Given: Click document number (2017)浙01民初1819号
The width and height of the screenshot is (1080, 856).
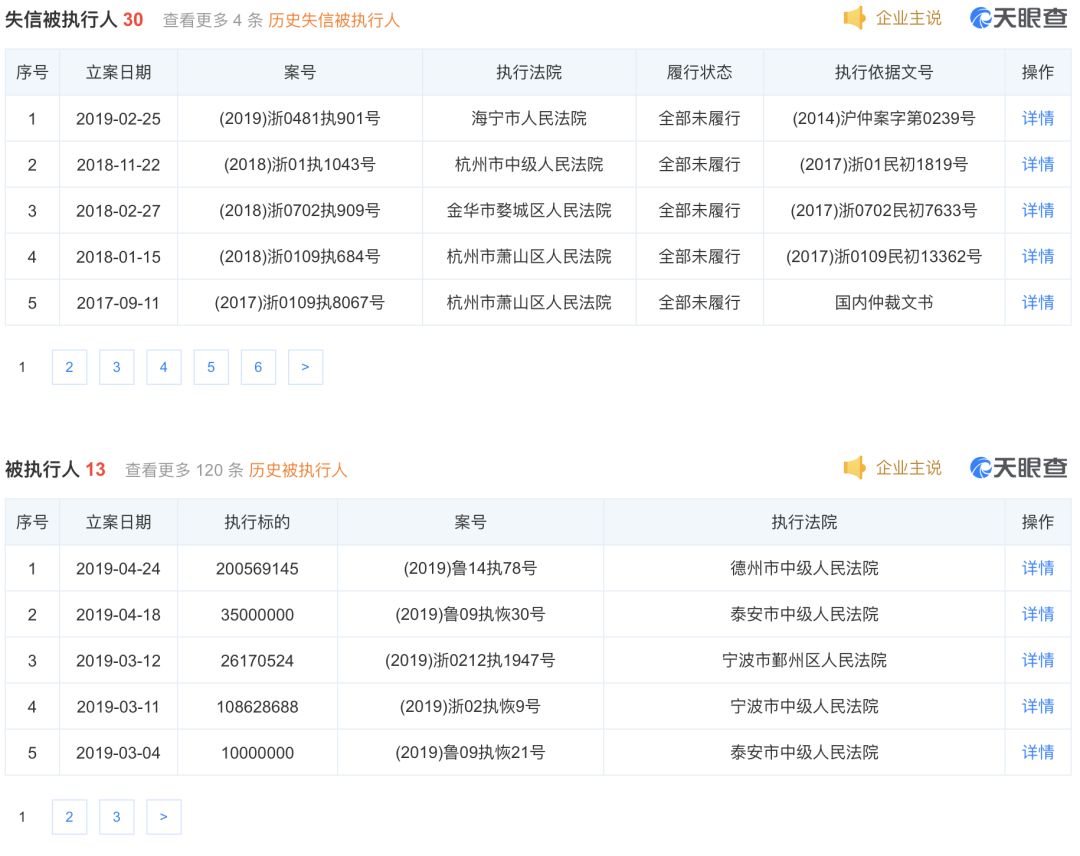Looking at the screenshot, I should (x=884, y=165).
